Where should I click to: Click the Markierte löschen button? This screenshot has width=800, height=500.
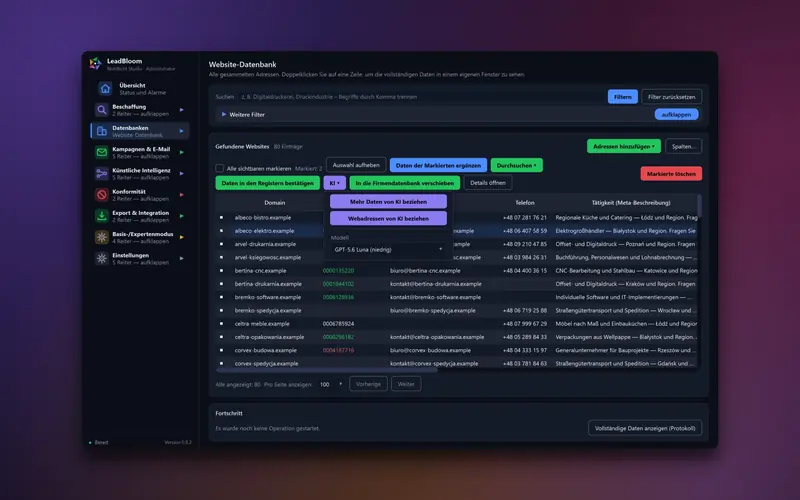click(671, 174)
